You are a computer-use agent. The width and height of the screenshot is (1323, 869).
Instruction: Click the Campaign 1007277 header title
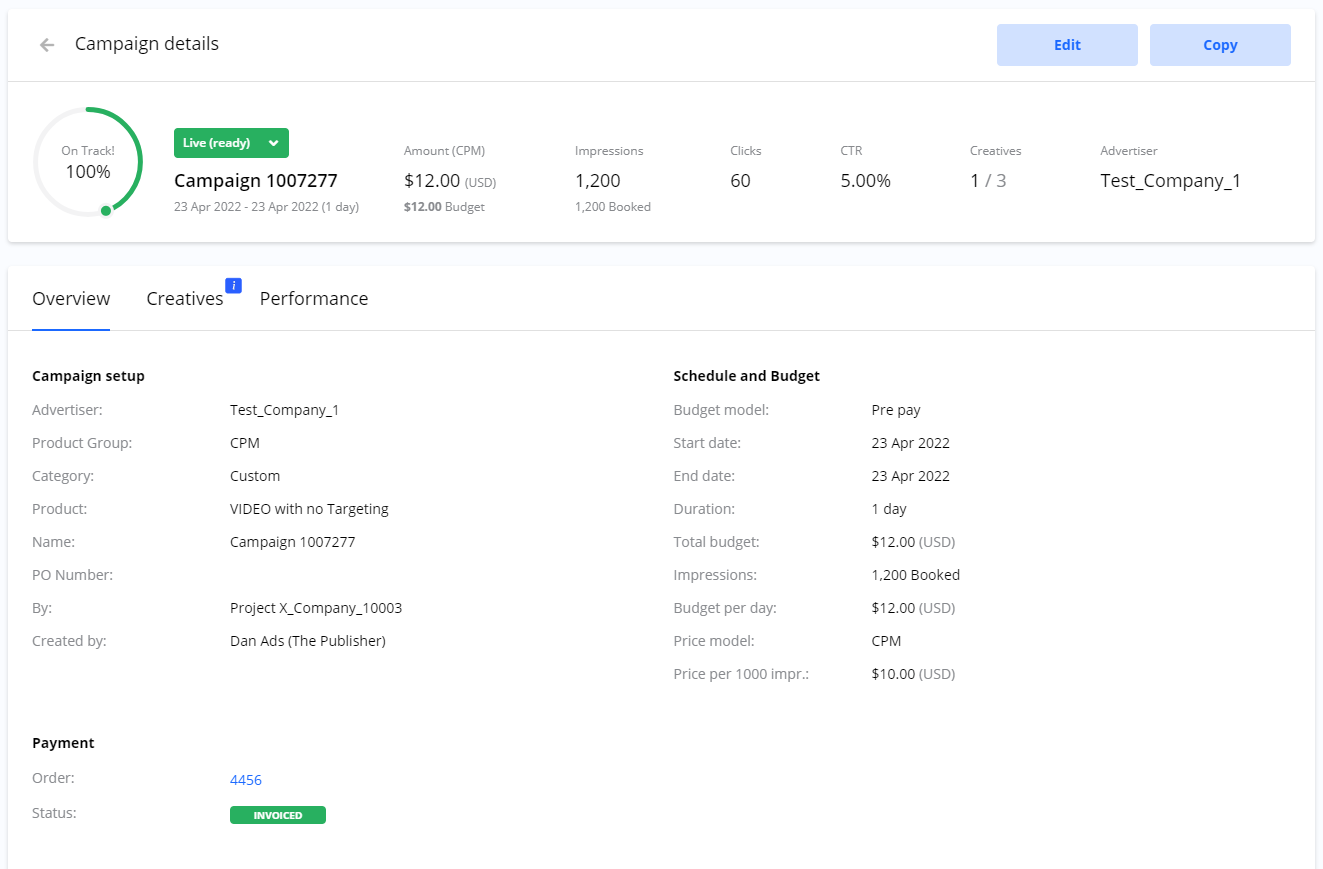pos(255,181)
